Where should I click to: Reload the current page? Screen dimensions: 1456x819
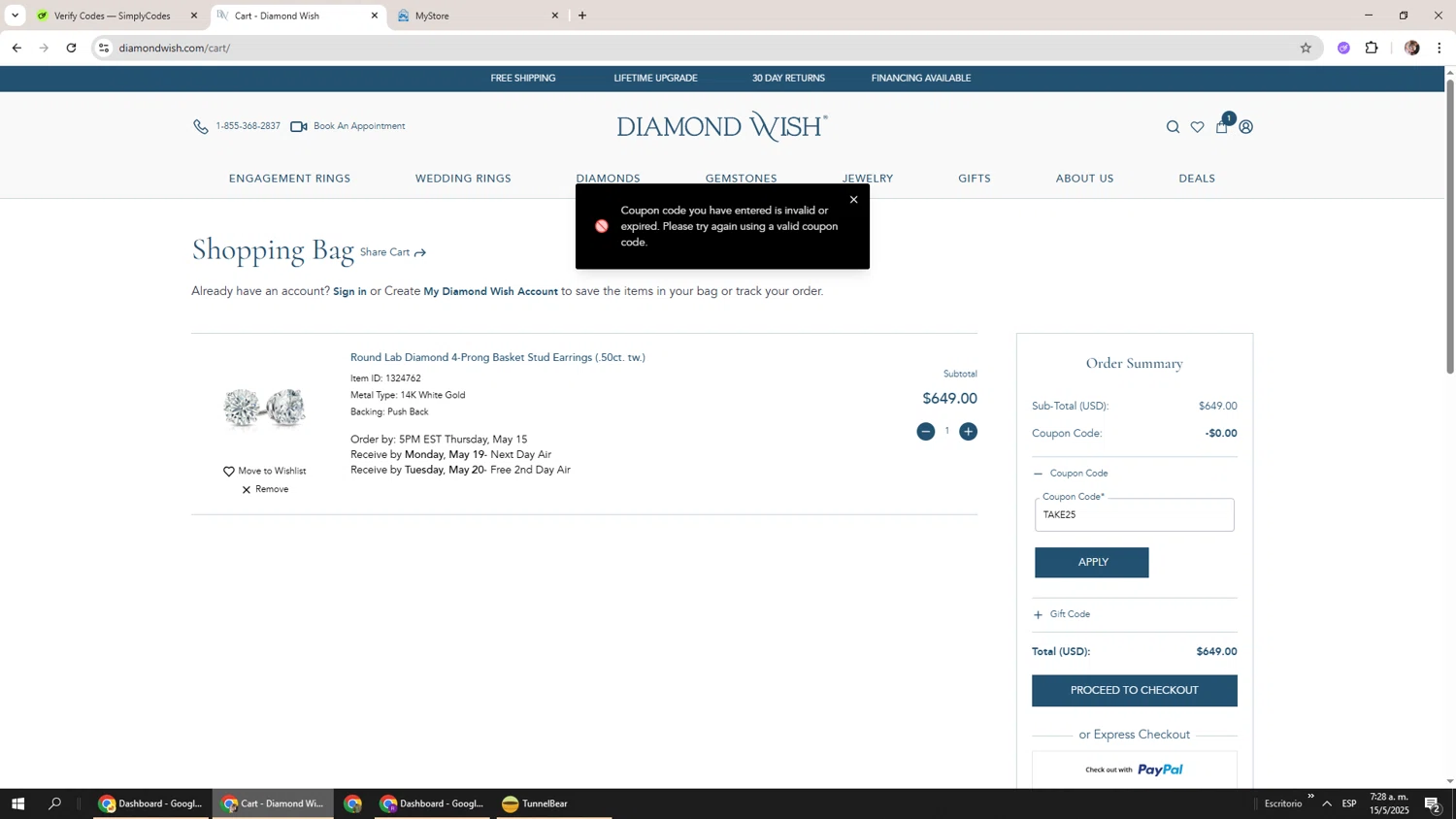[x=71, y=48]
